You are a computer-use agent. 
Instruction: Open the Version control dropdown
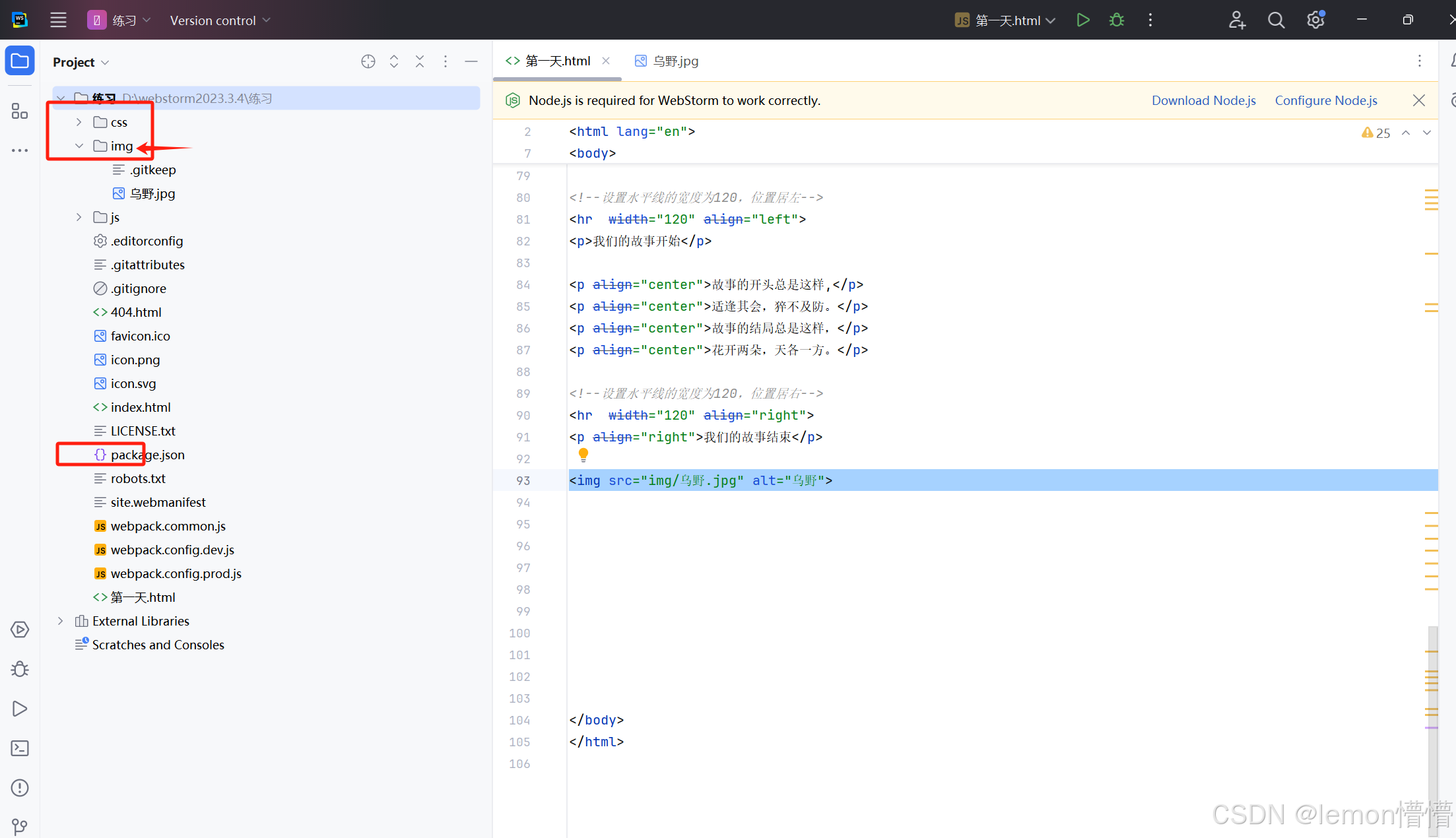coord(220,20)
